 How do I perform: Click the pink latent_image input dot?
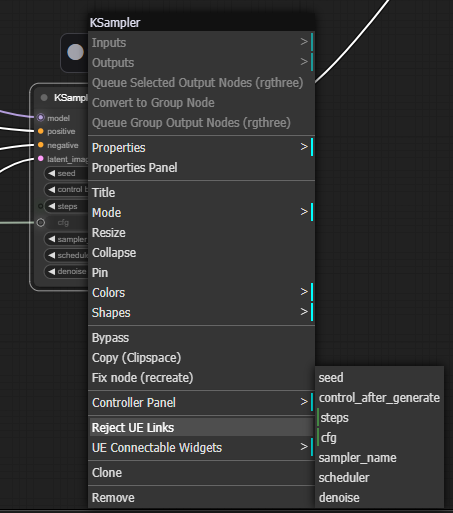click(x=41, y=159)
